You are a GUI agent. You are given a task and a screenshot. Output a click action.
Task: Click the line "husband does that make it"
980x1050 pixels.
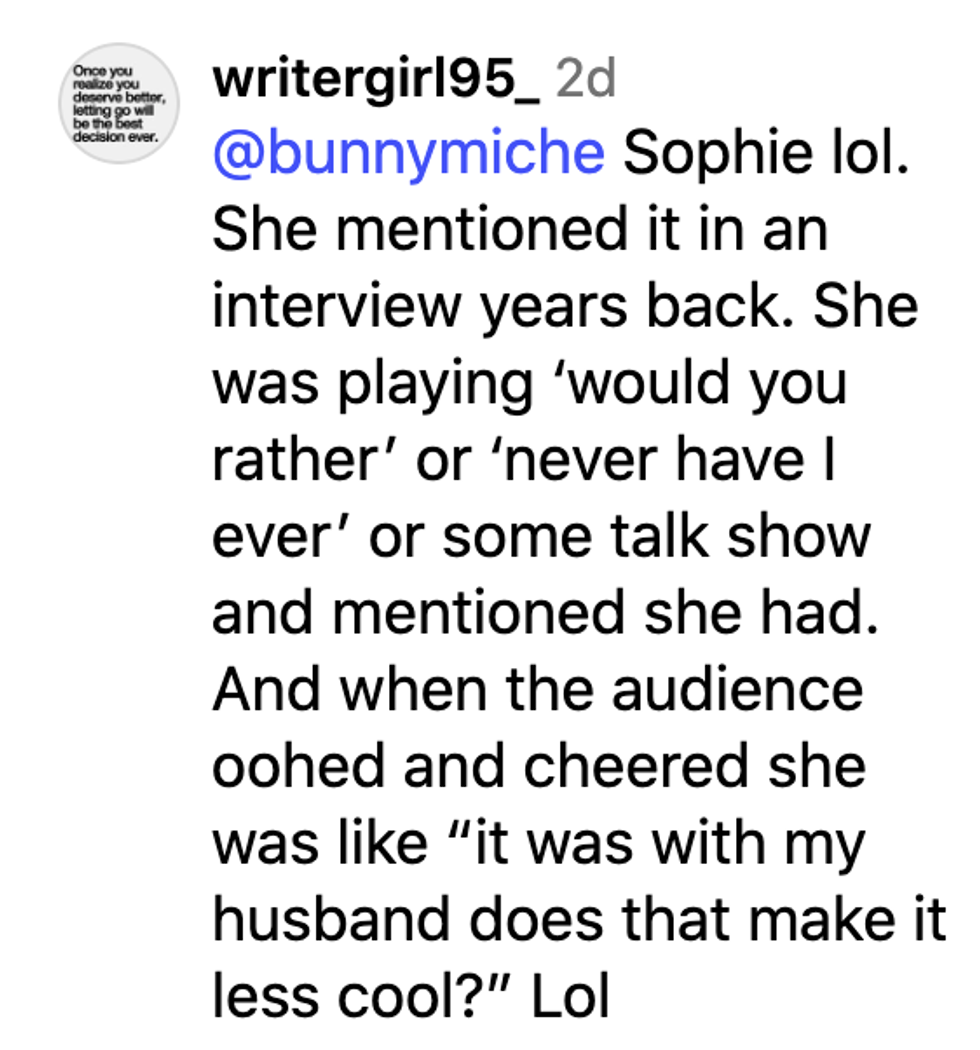(x=578, y=917)
